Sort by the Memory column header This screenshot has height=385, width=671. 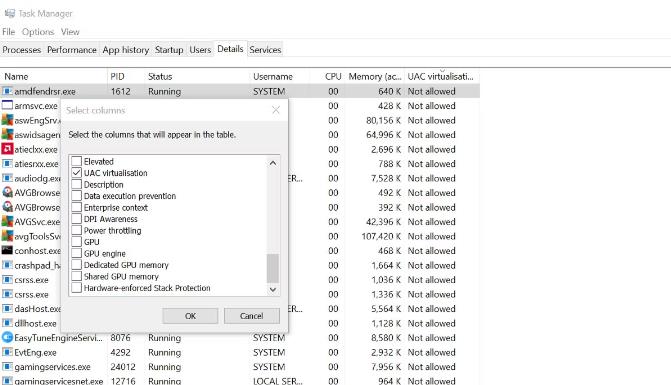tap(375, 77)
